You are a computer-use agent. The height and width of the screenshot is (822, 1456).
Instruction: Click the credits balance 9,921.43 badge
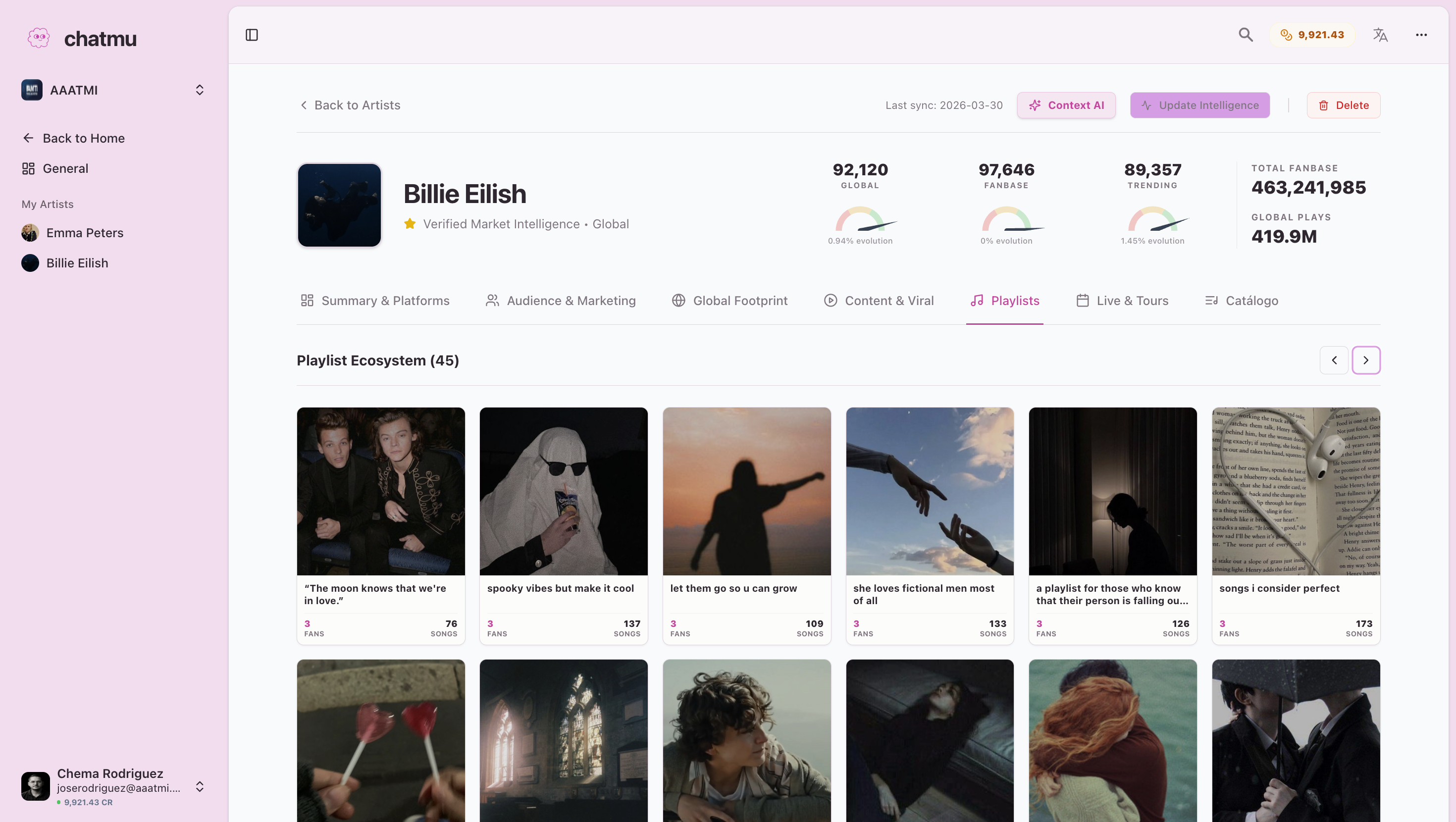[x=1312, y=35]
